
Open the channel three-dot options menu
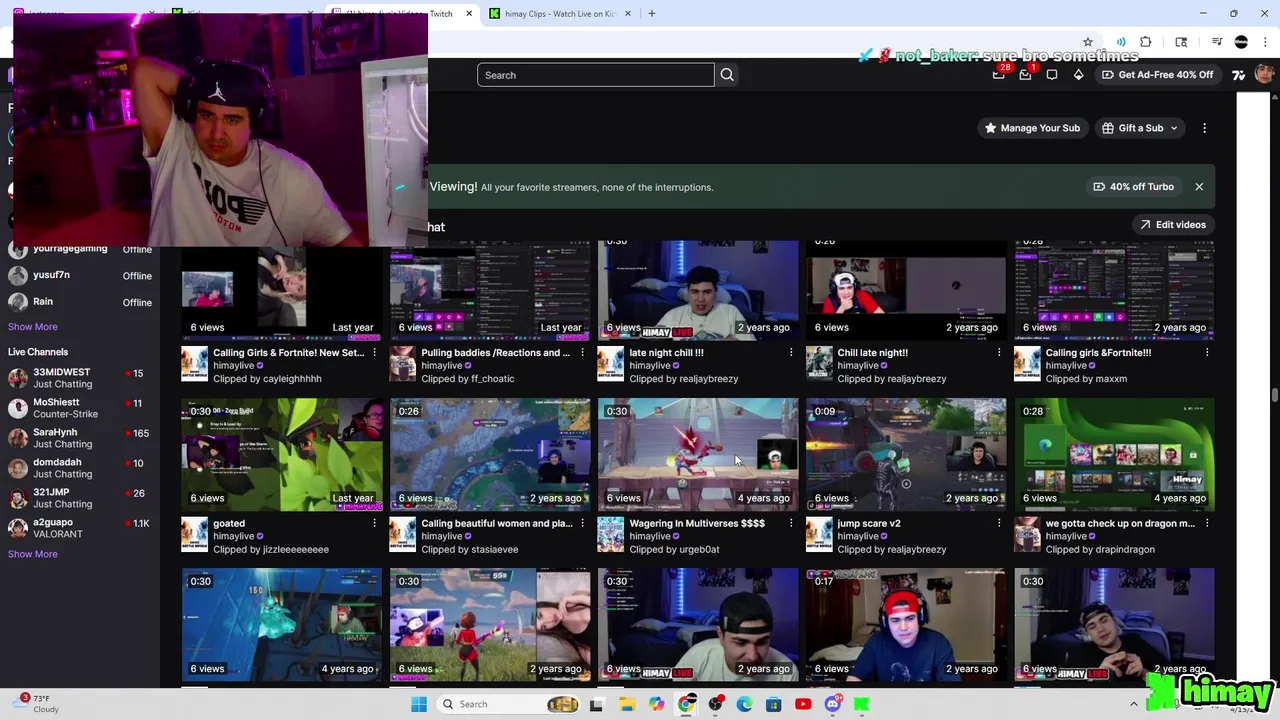1204,128
